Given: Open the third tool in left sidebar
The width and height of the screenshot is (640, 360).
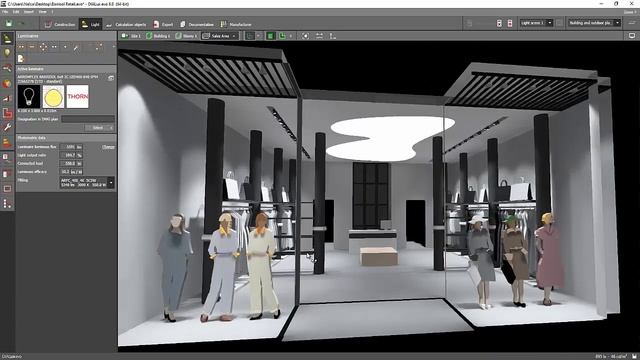Looking at the screenshot, I should 7,68.
